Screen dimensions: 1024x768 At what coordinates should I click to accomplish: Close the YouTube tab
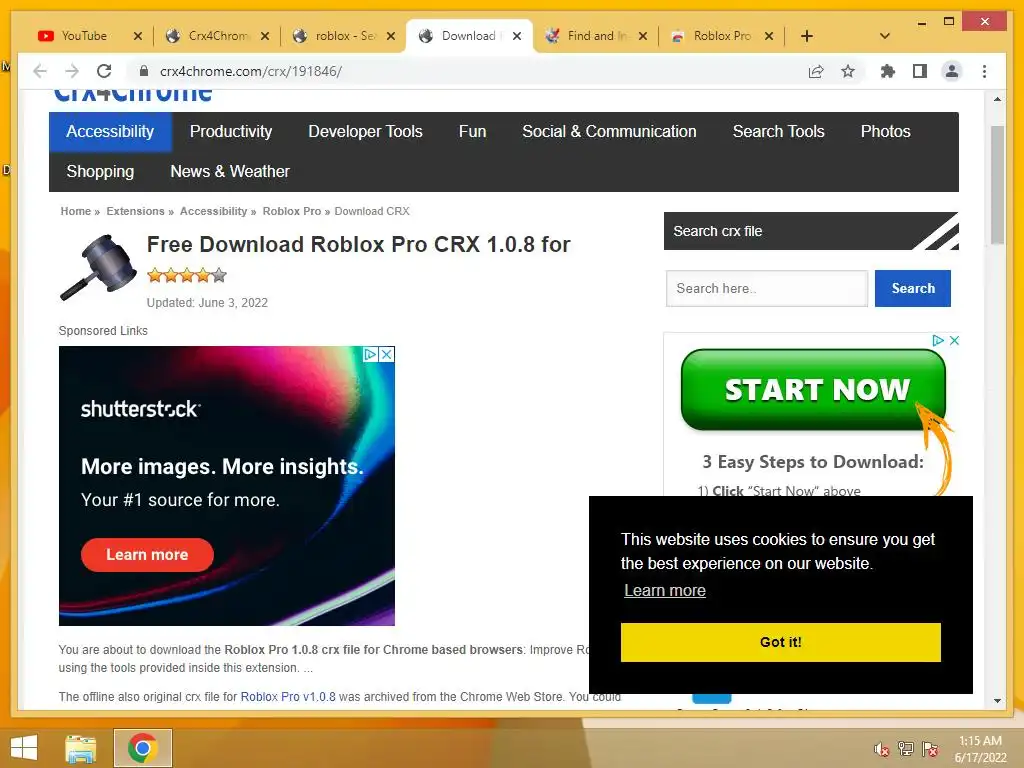137,36
